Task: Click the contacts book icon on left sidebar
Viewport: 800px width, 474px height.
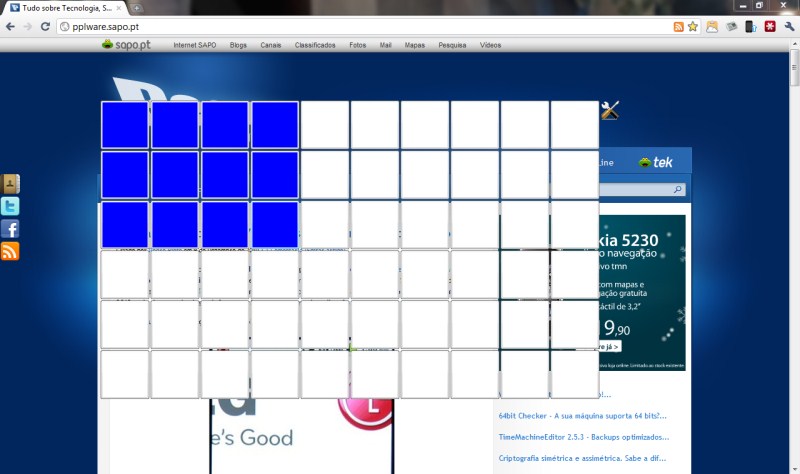Action: coord(10,184)
